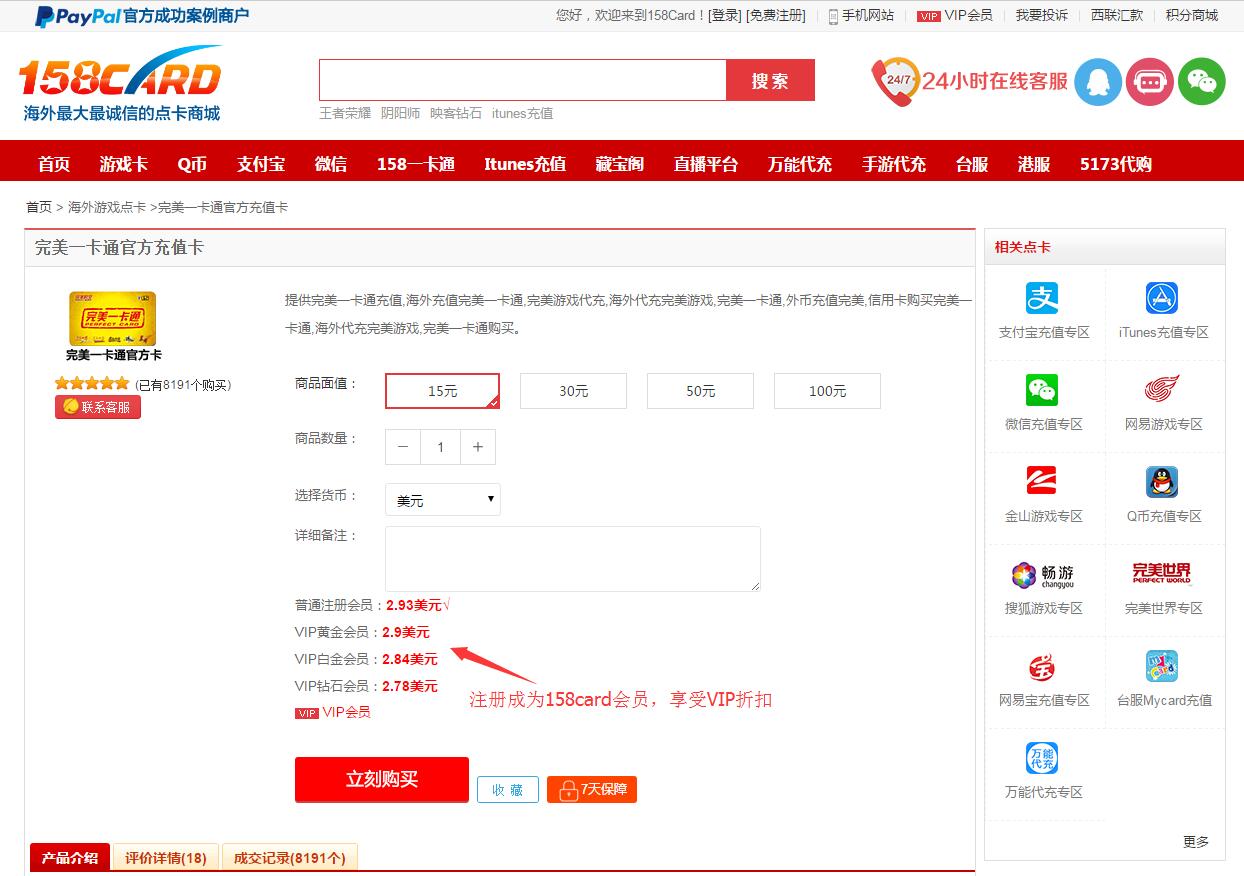The height and width of the screenshot is (876, 1244).
Task: Open iTunes recharge zone icon
Action: [1162, 298]
